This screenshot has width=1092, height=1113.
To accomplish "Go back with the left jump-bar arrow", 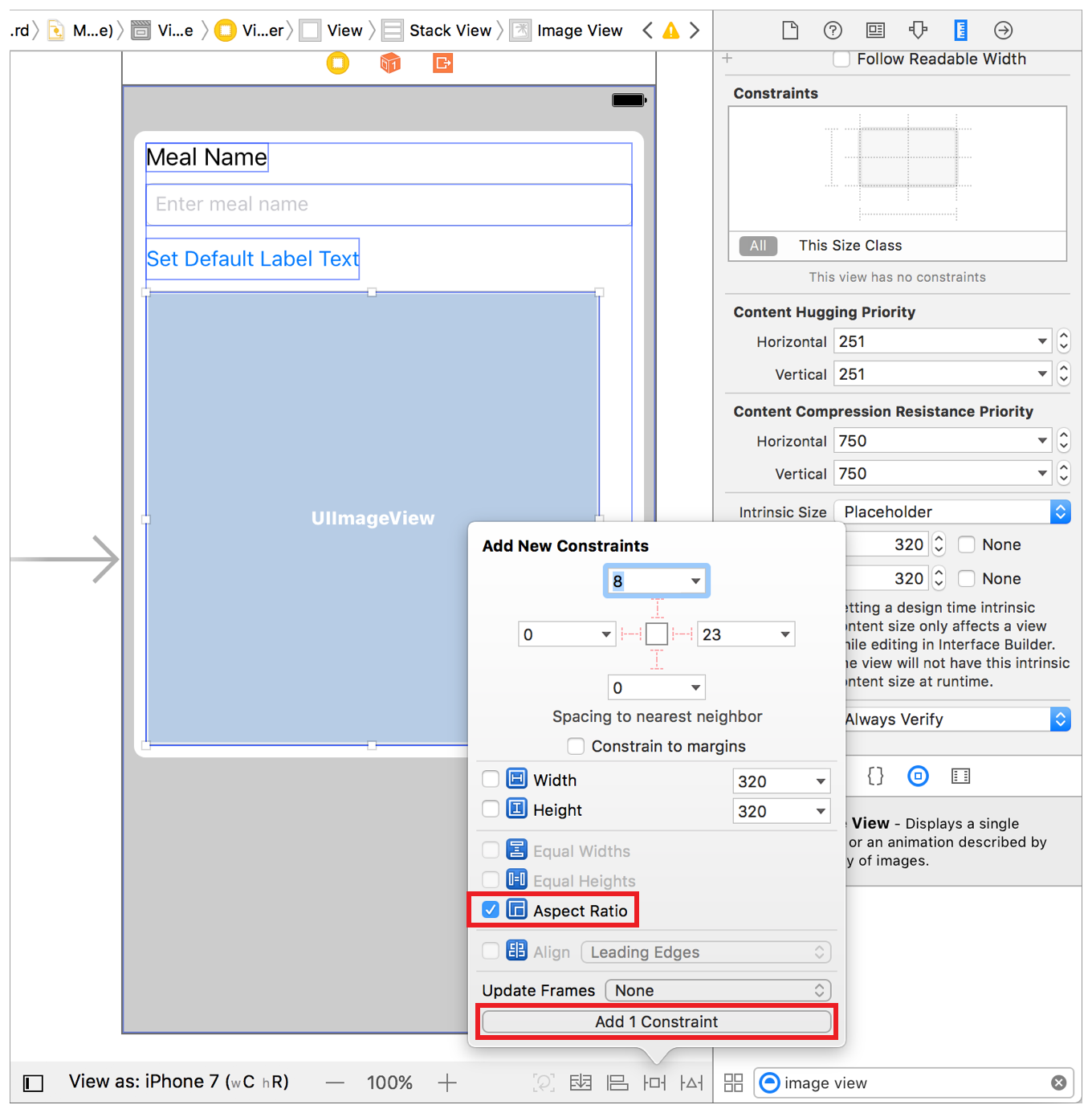I will pos(647,31).
